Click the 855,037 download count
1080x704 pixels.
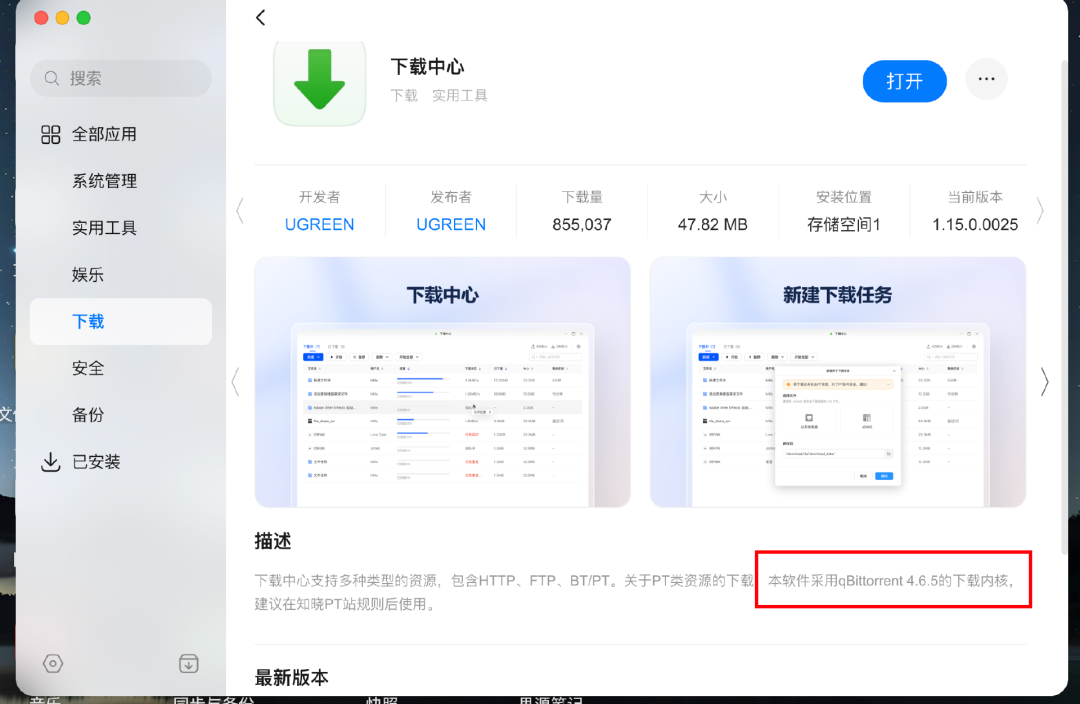point(581,225)
